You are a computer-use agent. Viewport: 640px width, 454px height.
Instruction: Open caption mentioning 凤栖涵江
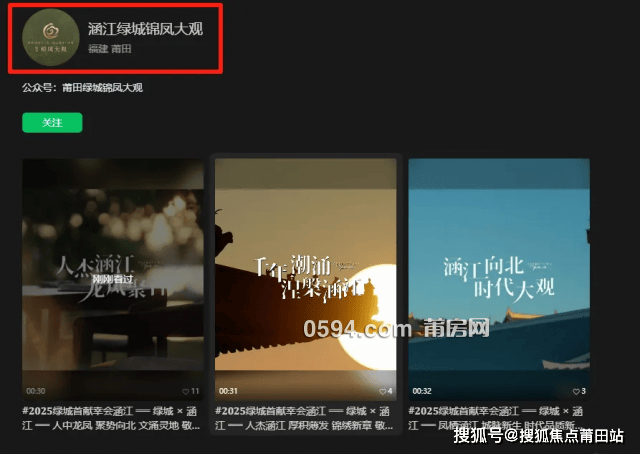[496, 418]
